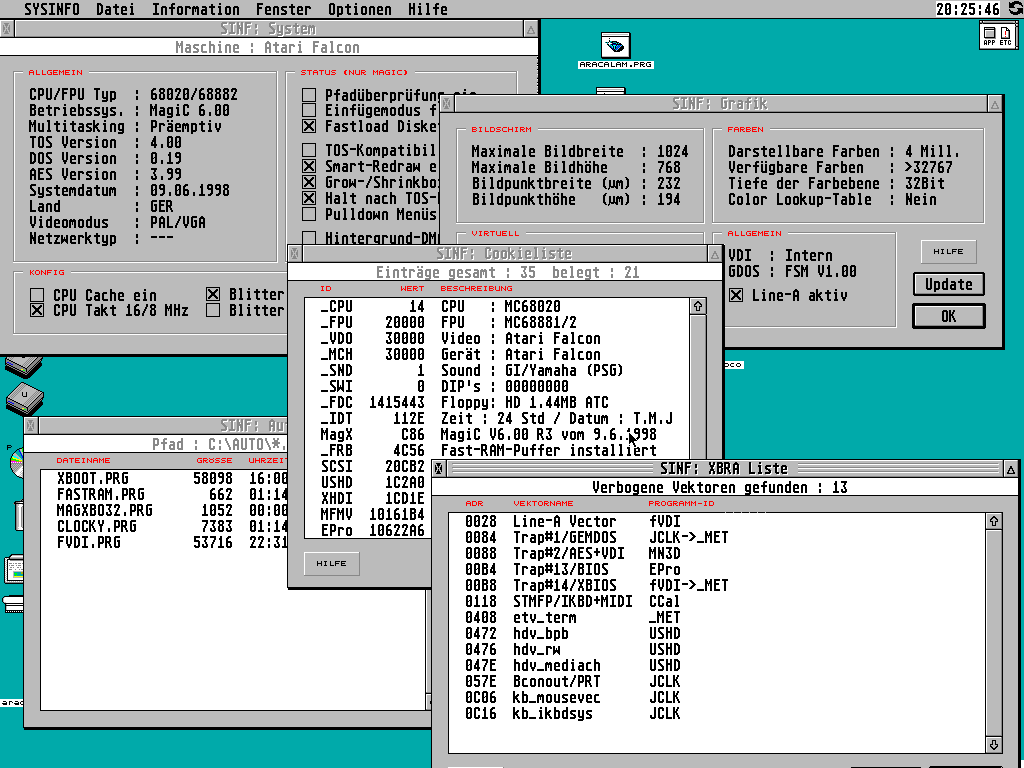Open the SYSINFO menu
Image resolution: width=1024 pixels, height=768 pixels.
pyautogui.click(x=51, y=9)
